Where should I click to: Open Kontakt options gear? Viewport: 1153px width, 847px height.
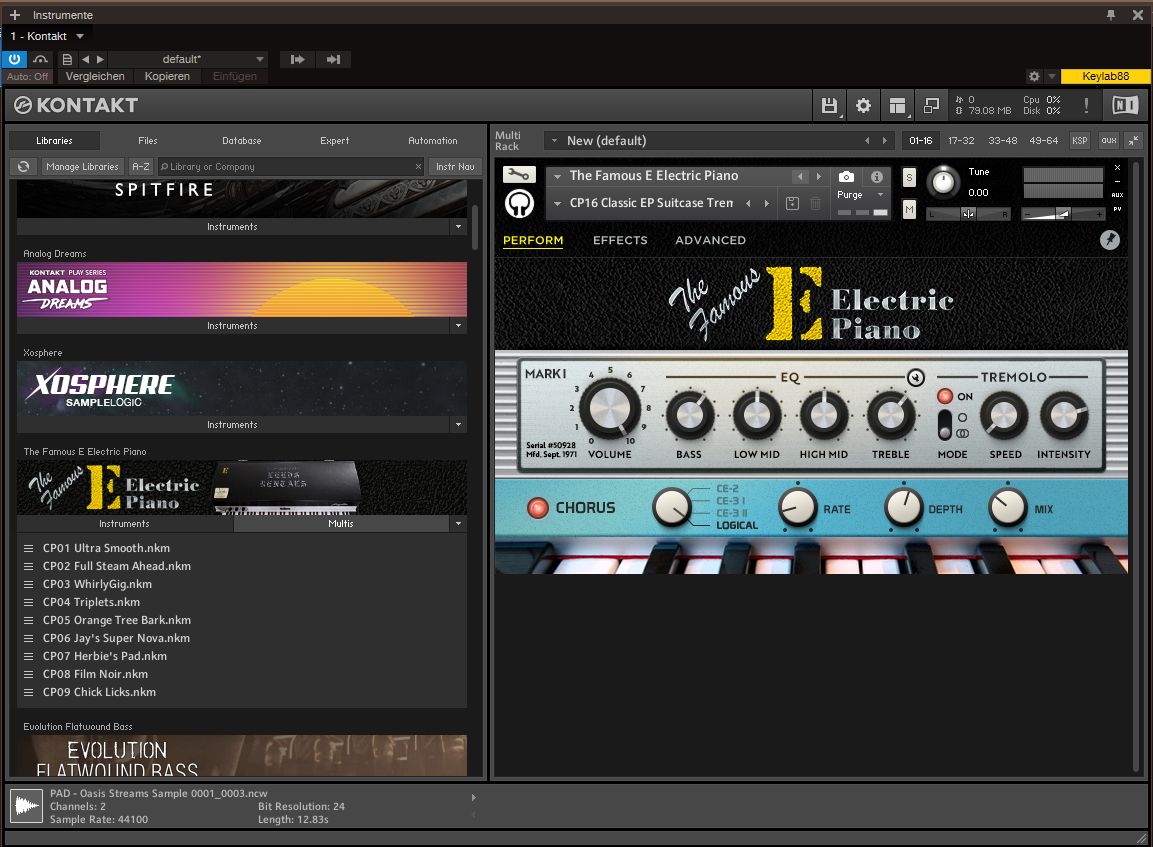(863, 106)
